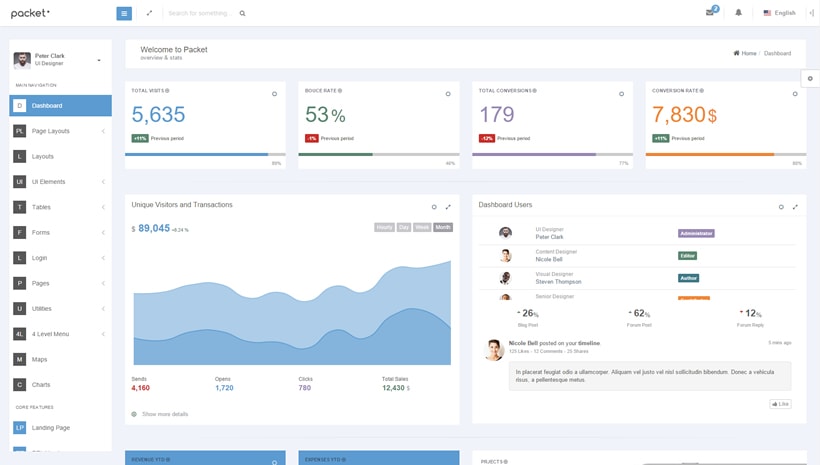Click the search magnifier icon
820x465 pixels.
(242, 14)
